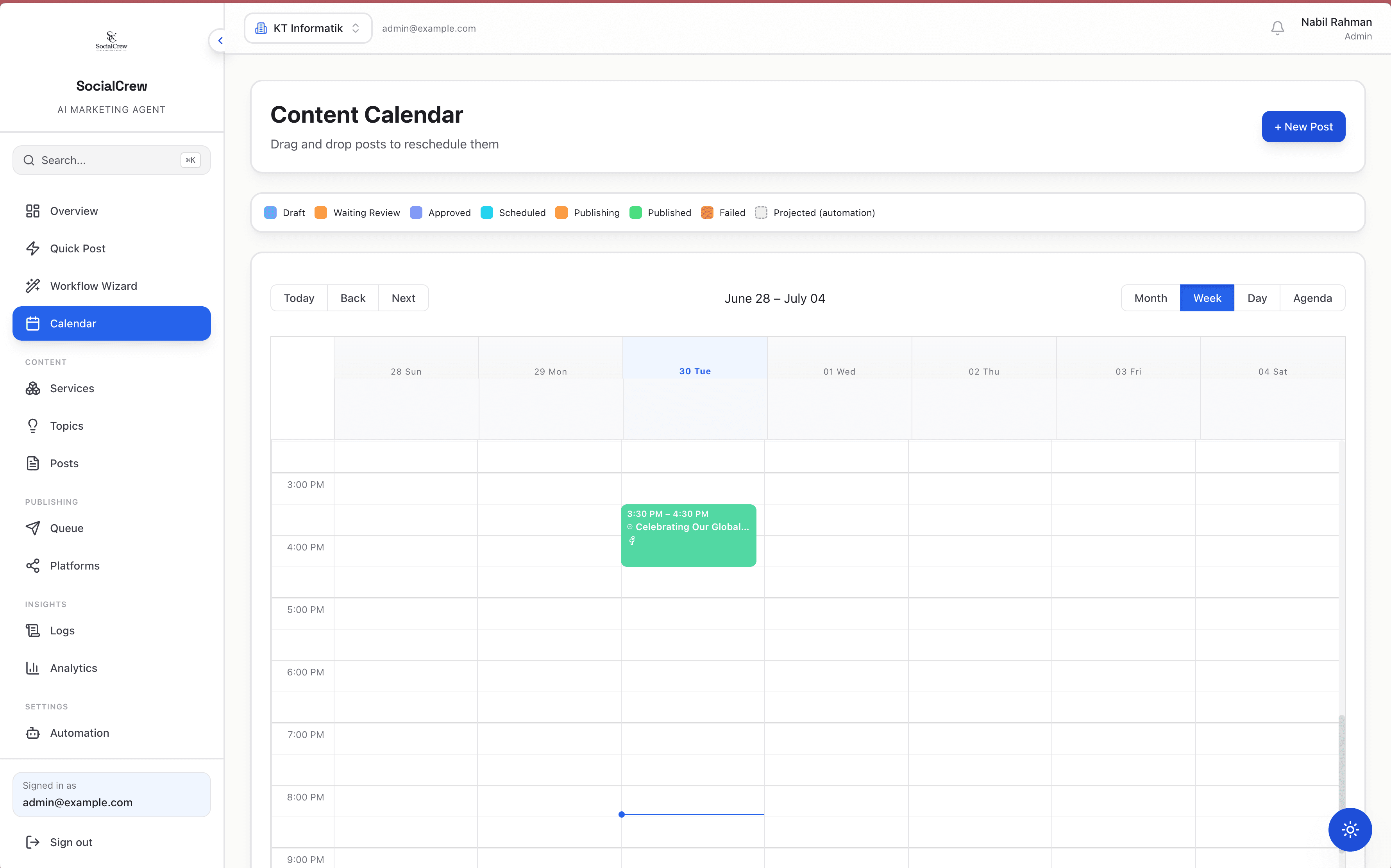Select the 01 Wed column header
This screenshot has width=1391, height=868.
[x=839, y=371]
